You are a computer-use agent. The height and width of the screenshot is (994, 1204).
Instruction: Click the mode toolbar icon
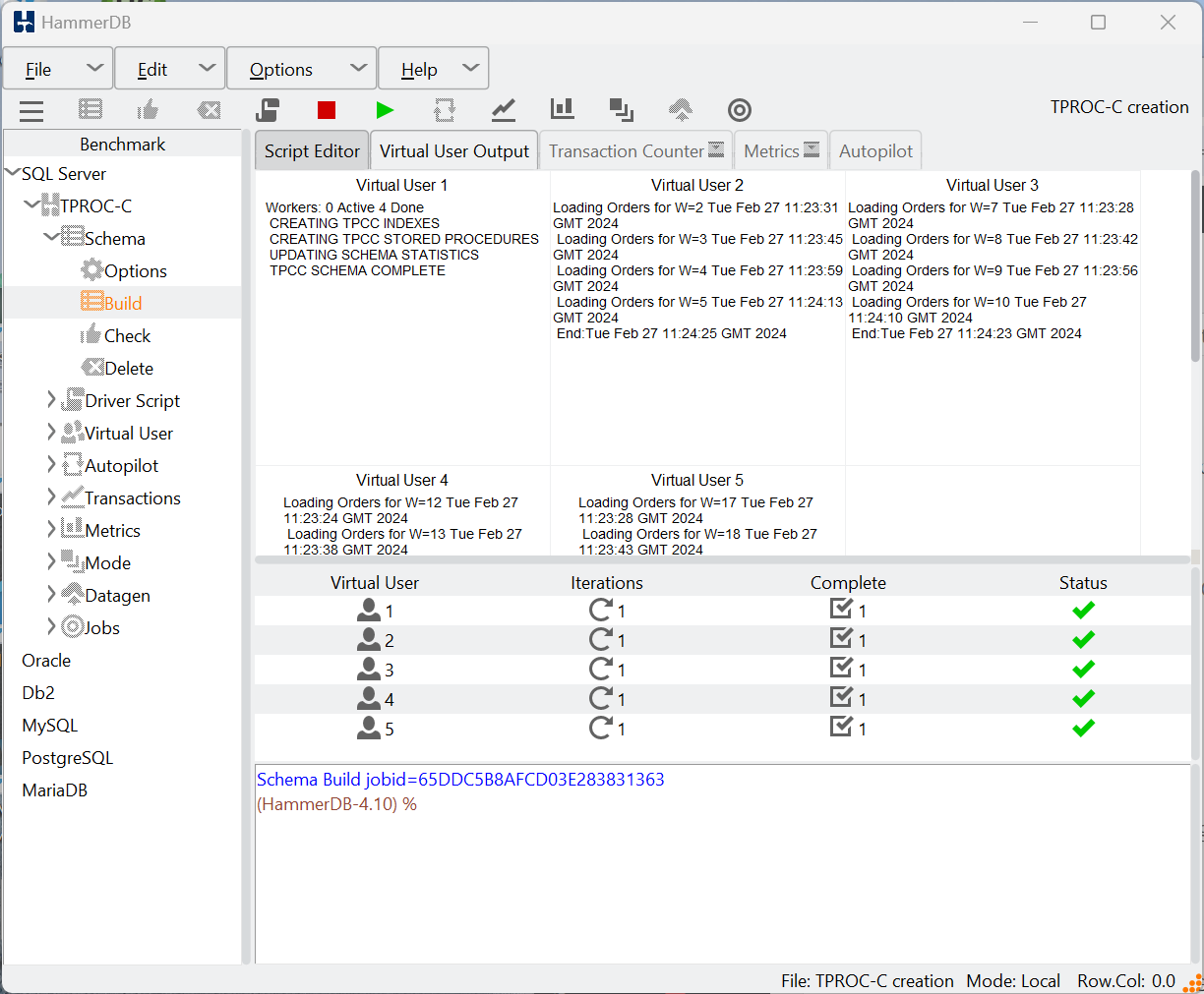622,109
